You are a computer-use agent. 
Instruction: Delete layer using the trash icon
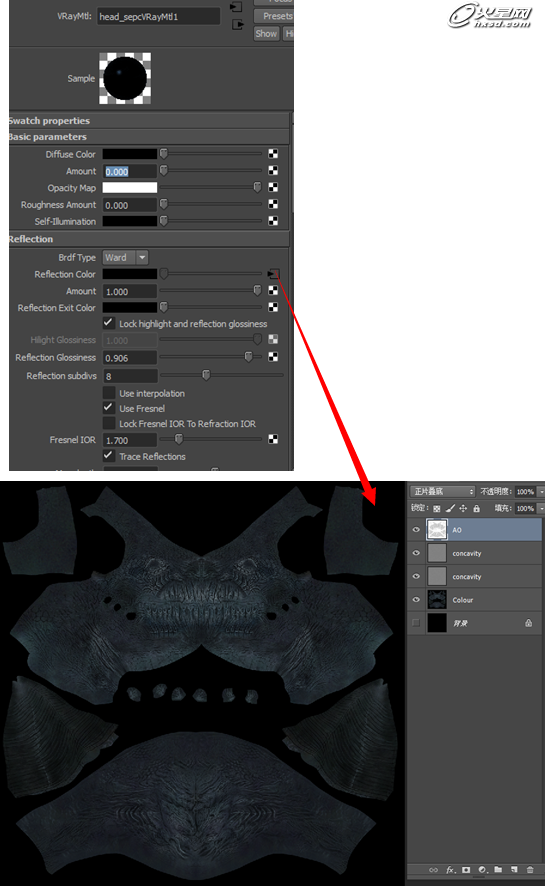pos(530,870)
